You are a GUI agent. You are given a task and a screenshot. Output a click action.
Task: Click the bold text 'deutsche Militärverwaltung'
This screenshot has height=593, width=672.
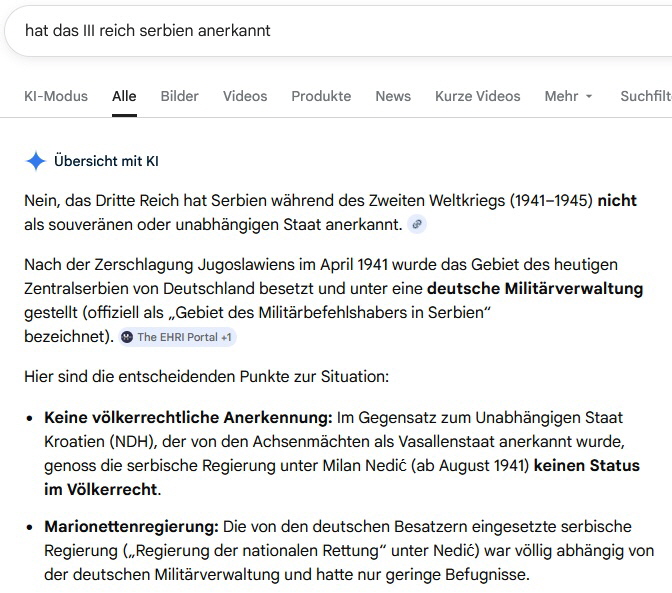coord(535,289)
